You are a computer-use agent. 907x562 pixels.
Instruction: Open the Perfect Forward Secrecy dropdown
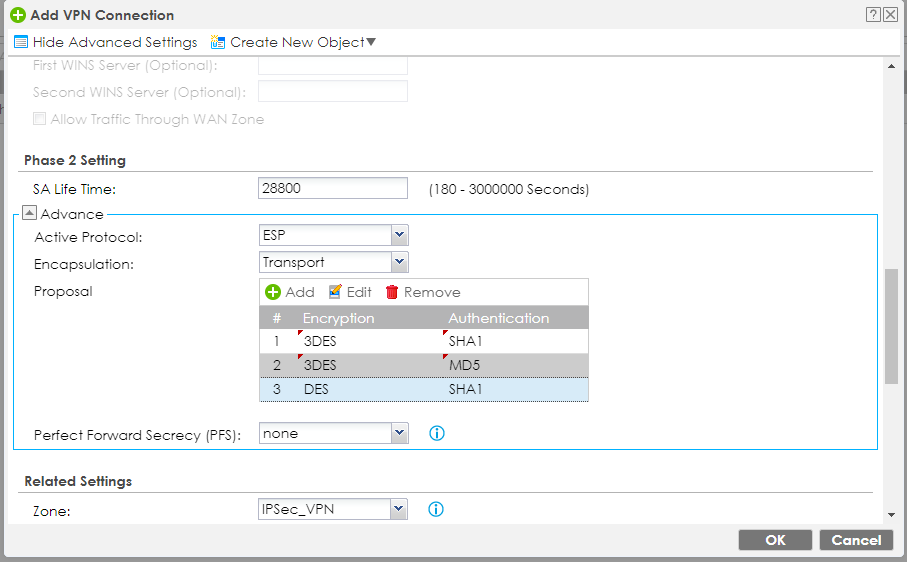[399, 434]
